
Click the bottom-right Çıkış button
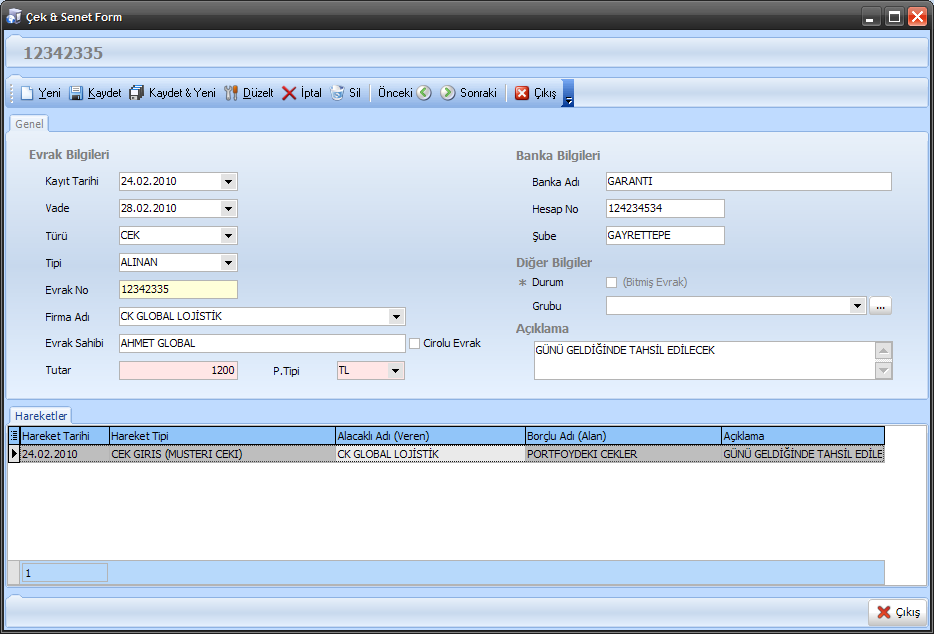(897, 612)
